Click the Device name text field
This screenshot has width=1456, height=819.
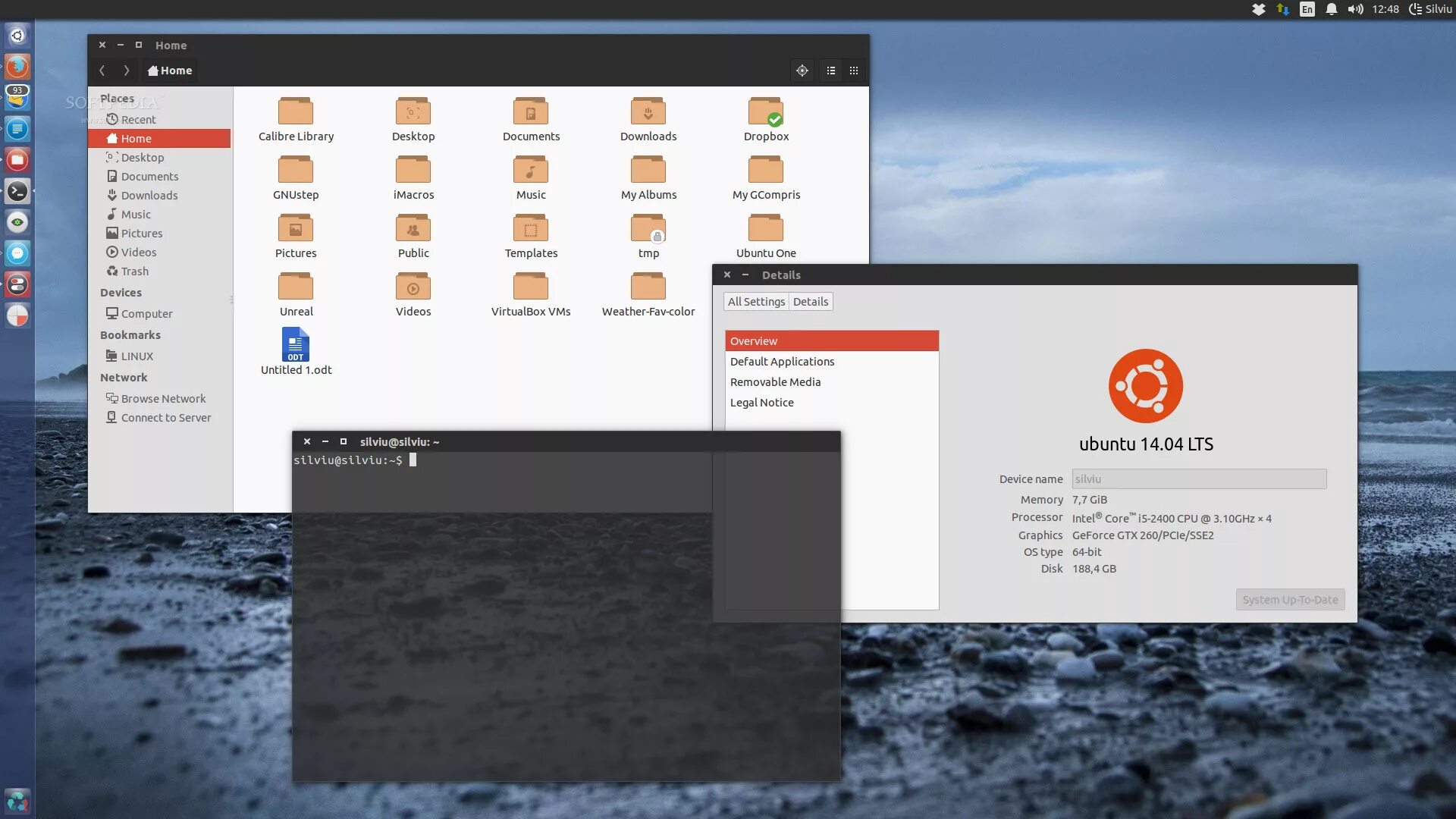(x=1198, y=479)
